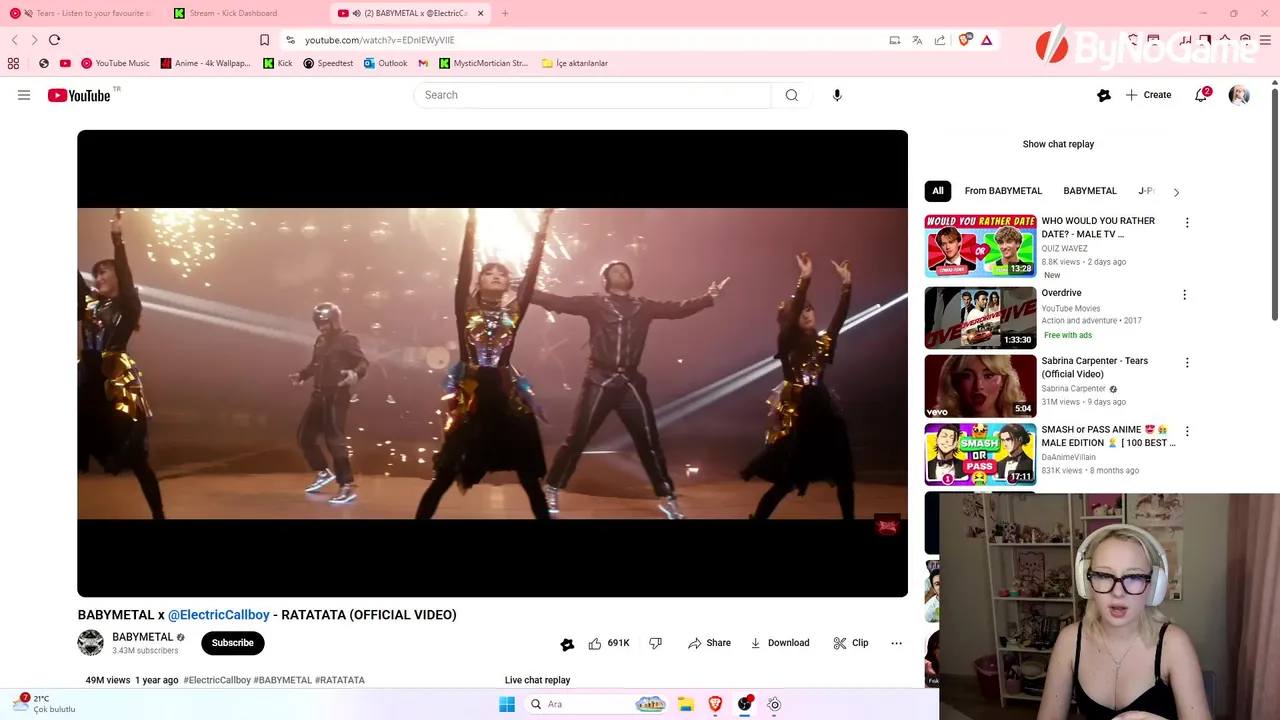The width and height of the screenshot is (1280, 720).
Task: Open File Explorer from the taskbar
Action: [685, 704]
